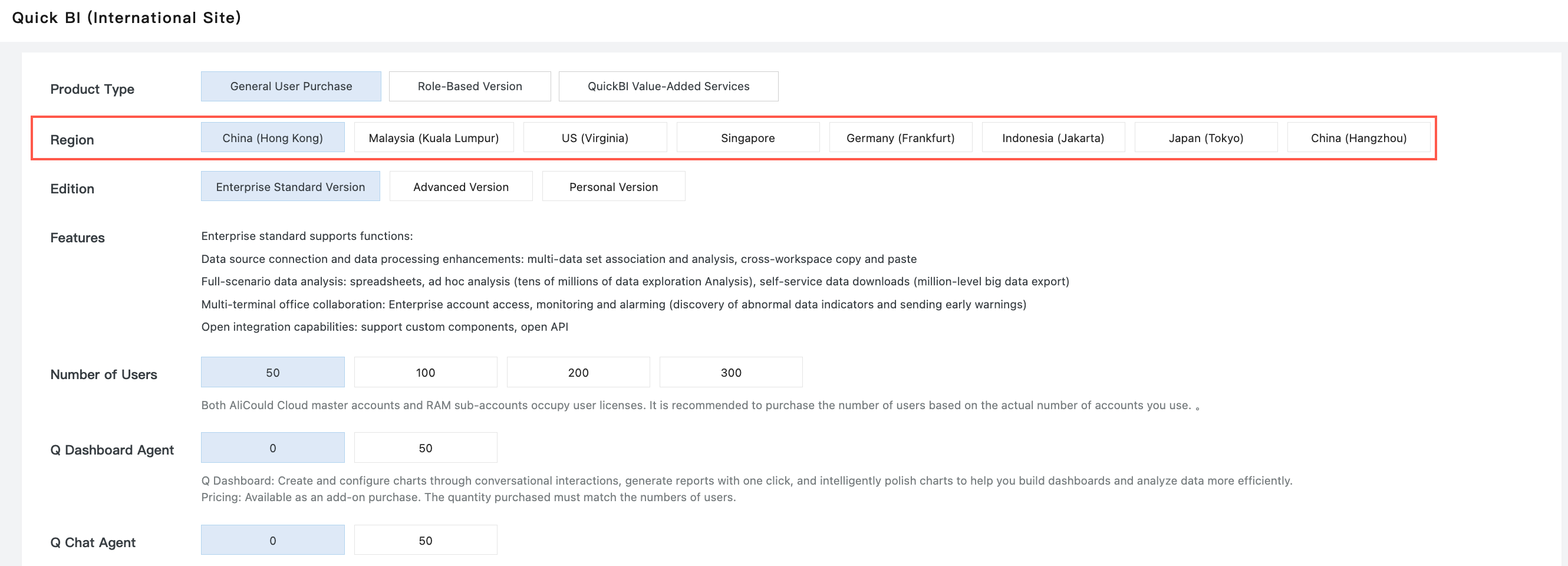
Task: Choose US (Virginia) region
Action: click(595, 137)
